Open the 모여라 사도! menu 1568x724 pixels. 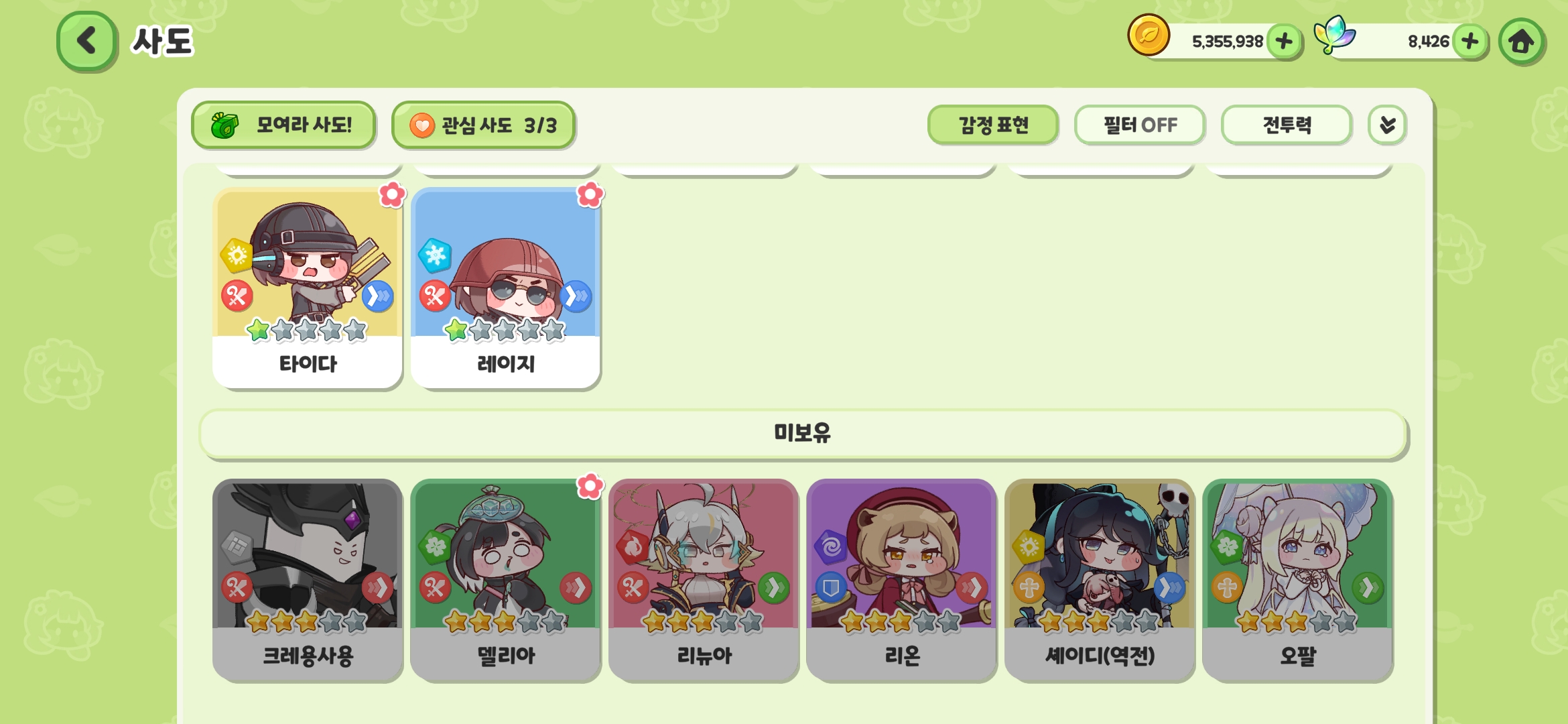pyautogui.click(x=283, y=125)
